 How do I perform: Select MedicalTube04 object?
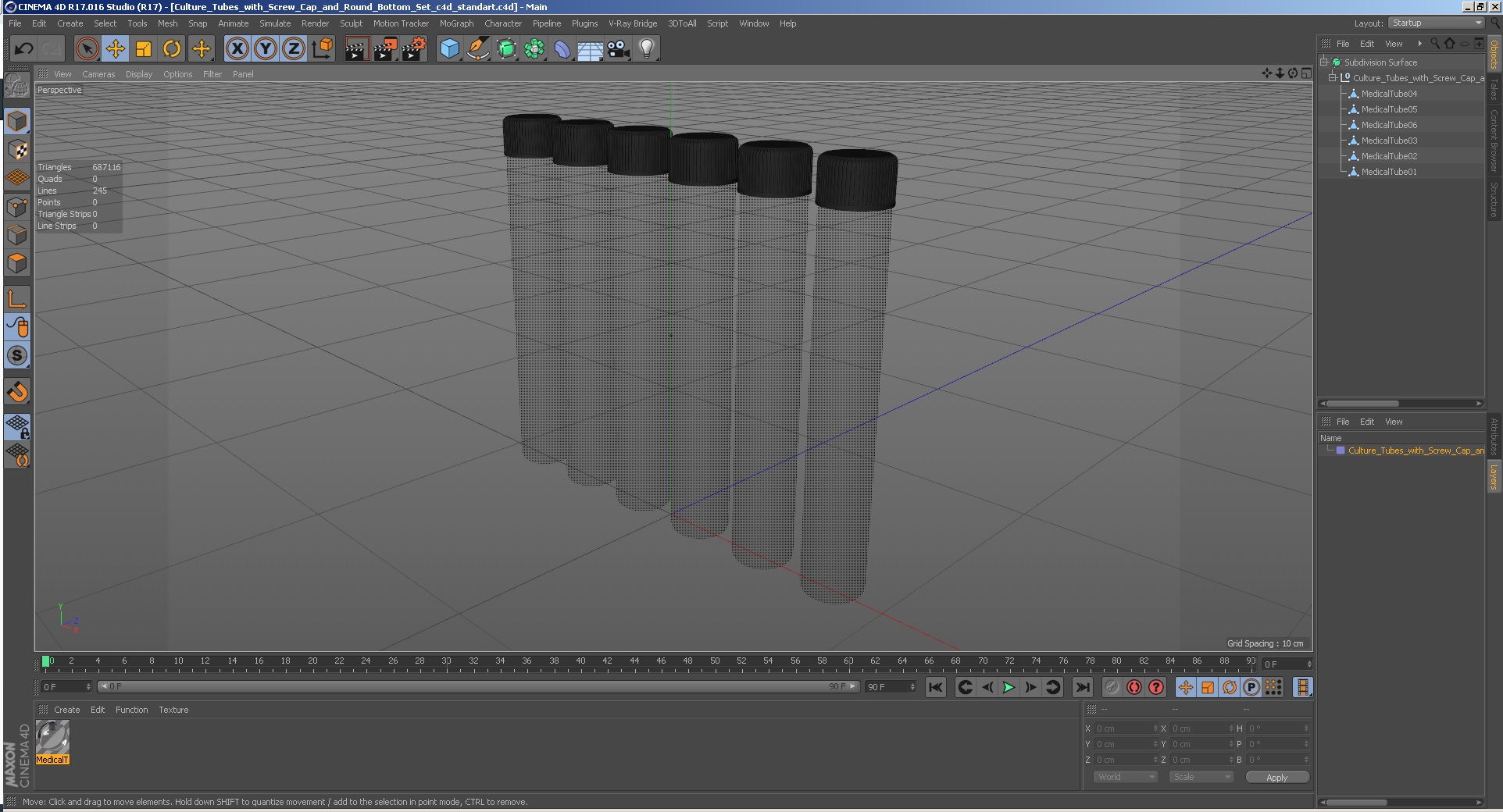pyautogui.click(x=1389, y=94)
